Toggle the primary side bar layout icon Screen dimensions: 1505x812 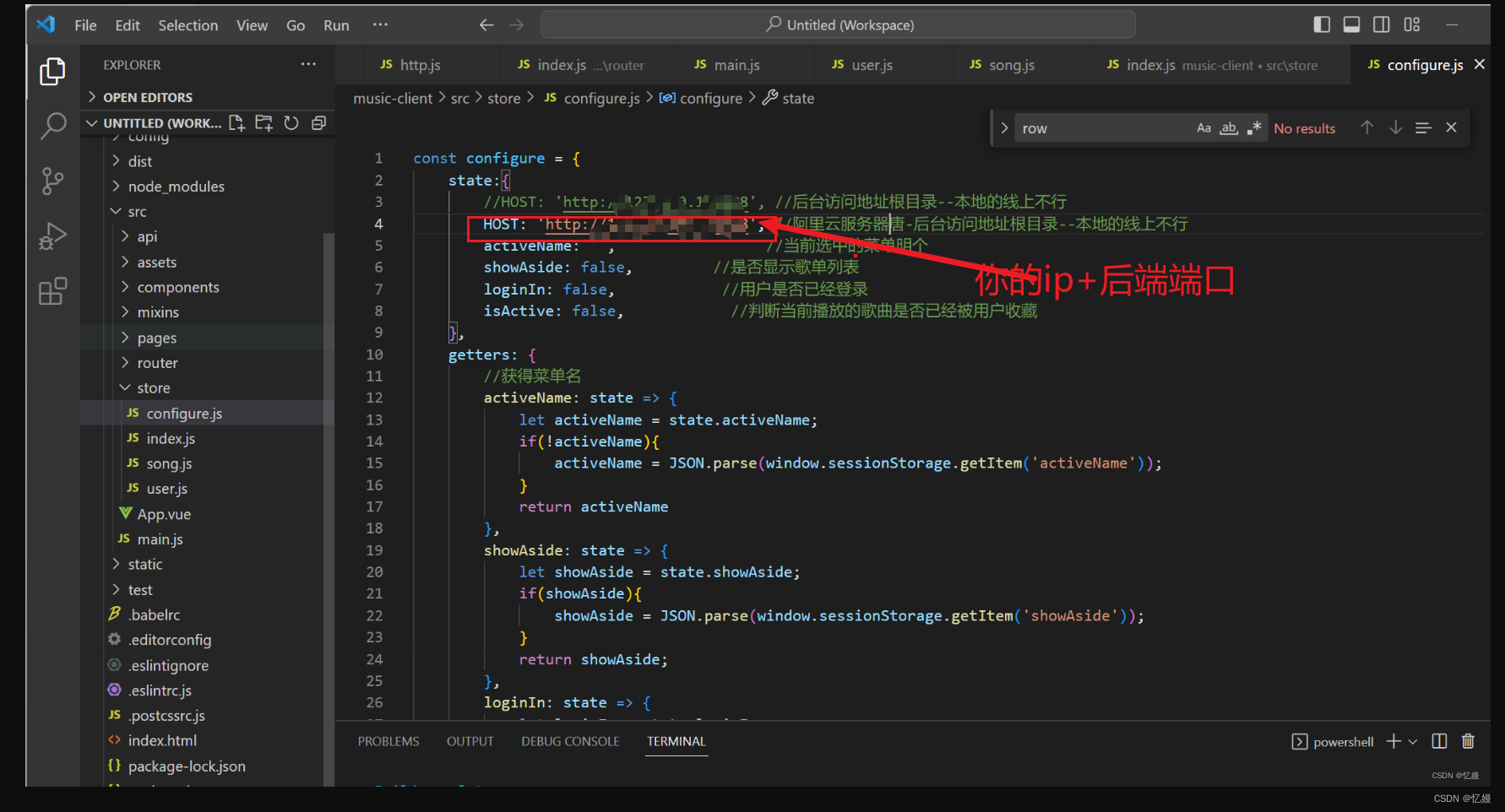[x=1322, y=24]
